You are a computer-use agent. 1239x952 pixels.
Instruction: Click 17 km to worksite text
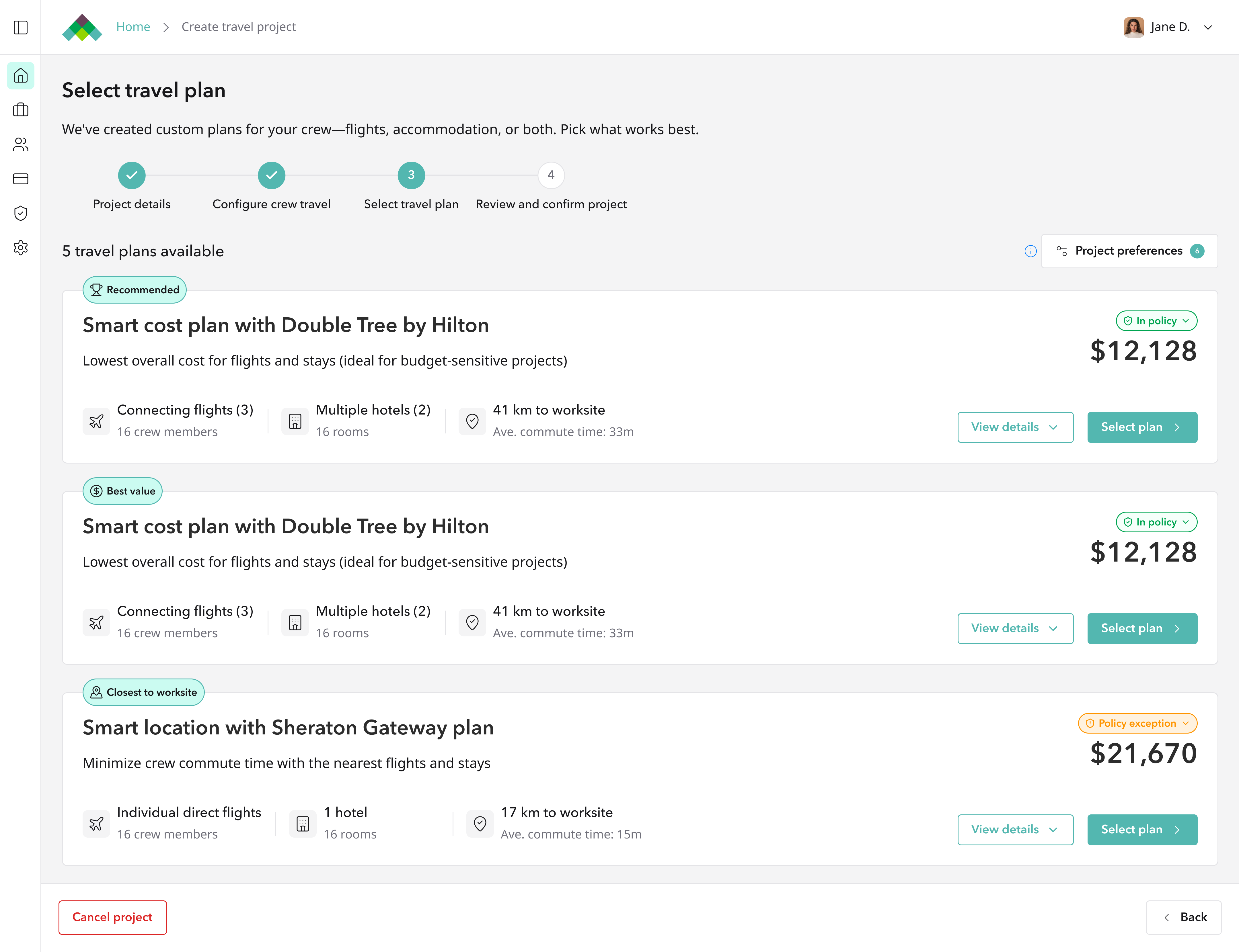(557, 813)
